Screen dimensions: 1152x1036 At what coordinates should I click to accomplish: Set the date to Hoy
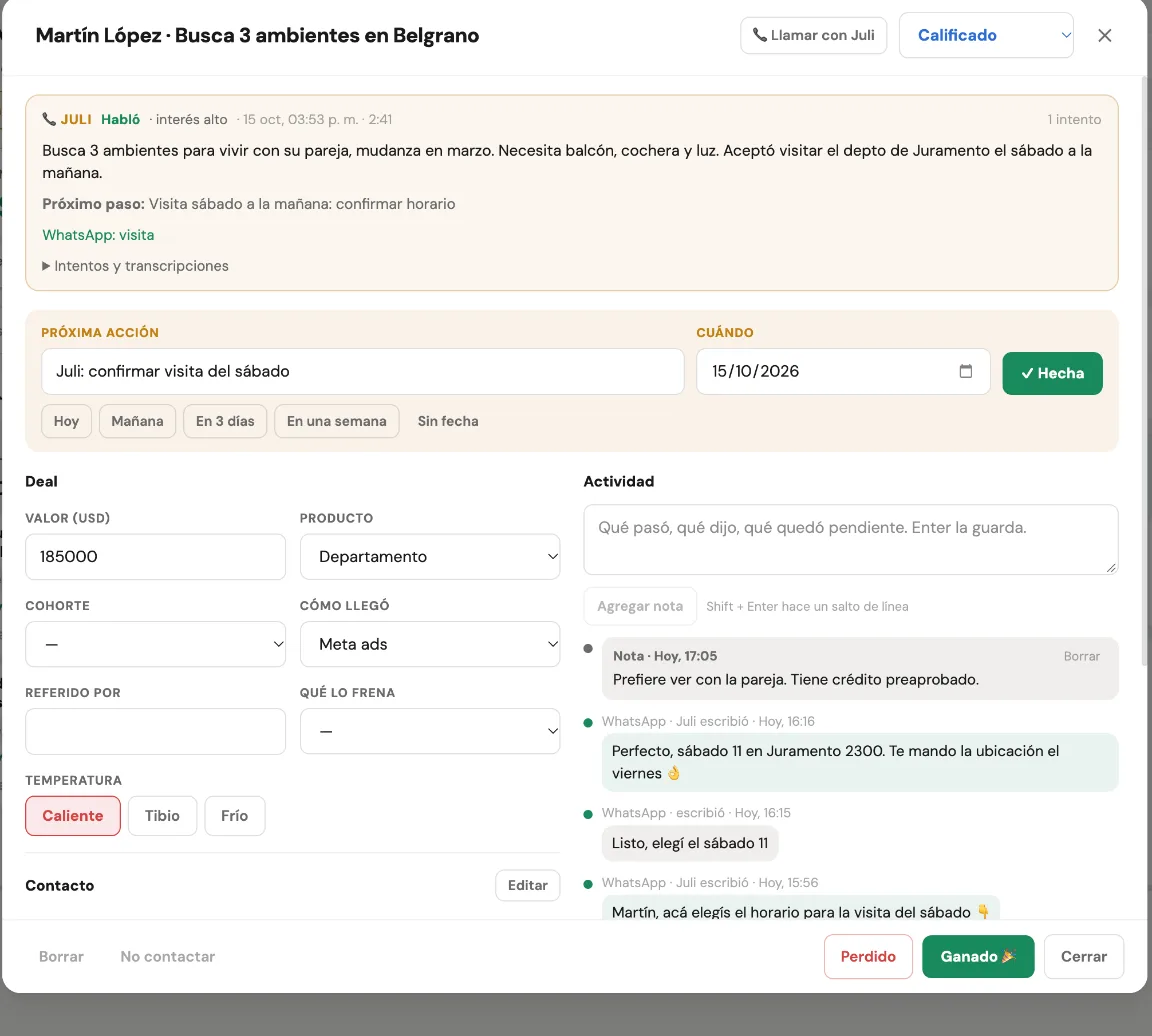[x=66, y=421]
